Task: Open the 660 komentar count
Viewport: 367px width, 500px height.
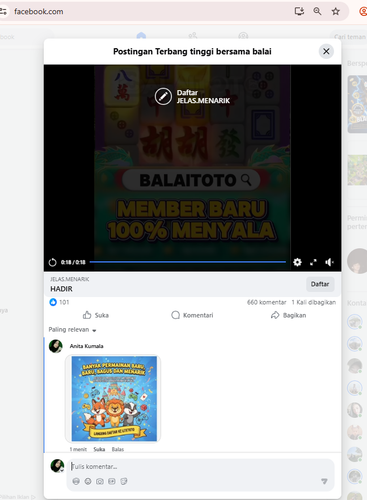Action: [266, 302]
